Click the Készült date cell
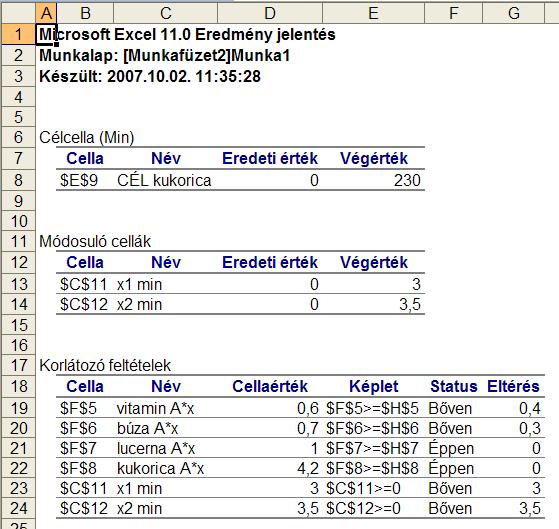 click(x=150, y=76)
